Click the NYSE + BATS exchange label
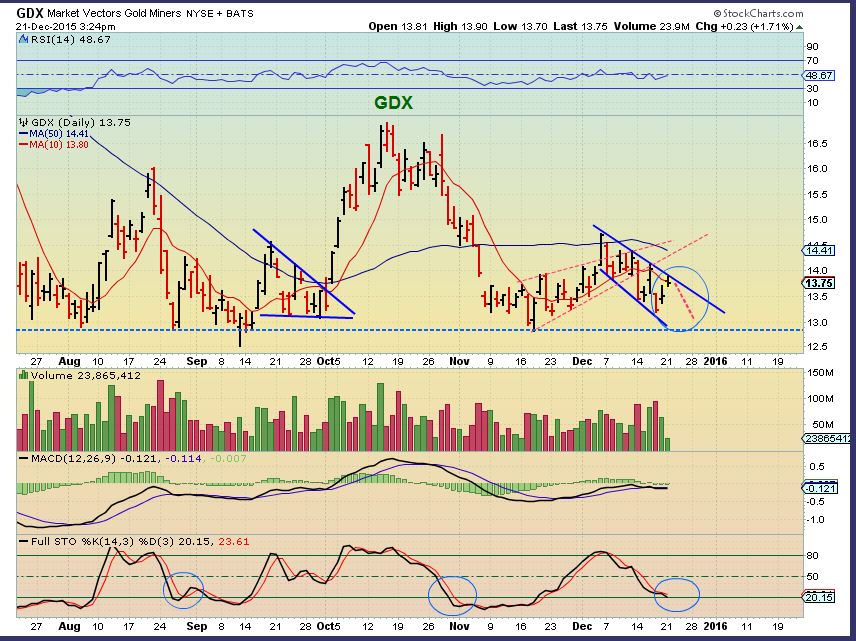Screen dimensions: 856x641 (x=220, y=14)
